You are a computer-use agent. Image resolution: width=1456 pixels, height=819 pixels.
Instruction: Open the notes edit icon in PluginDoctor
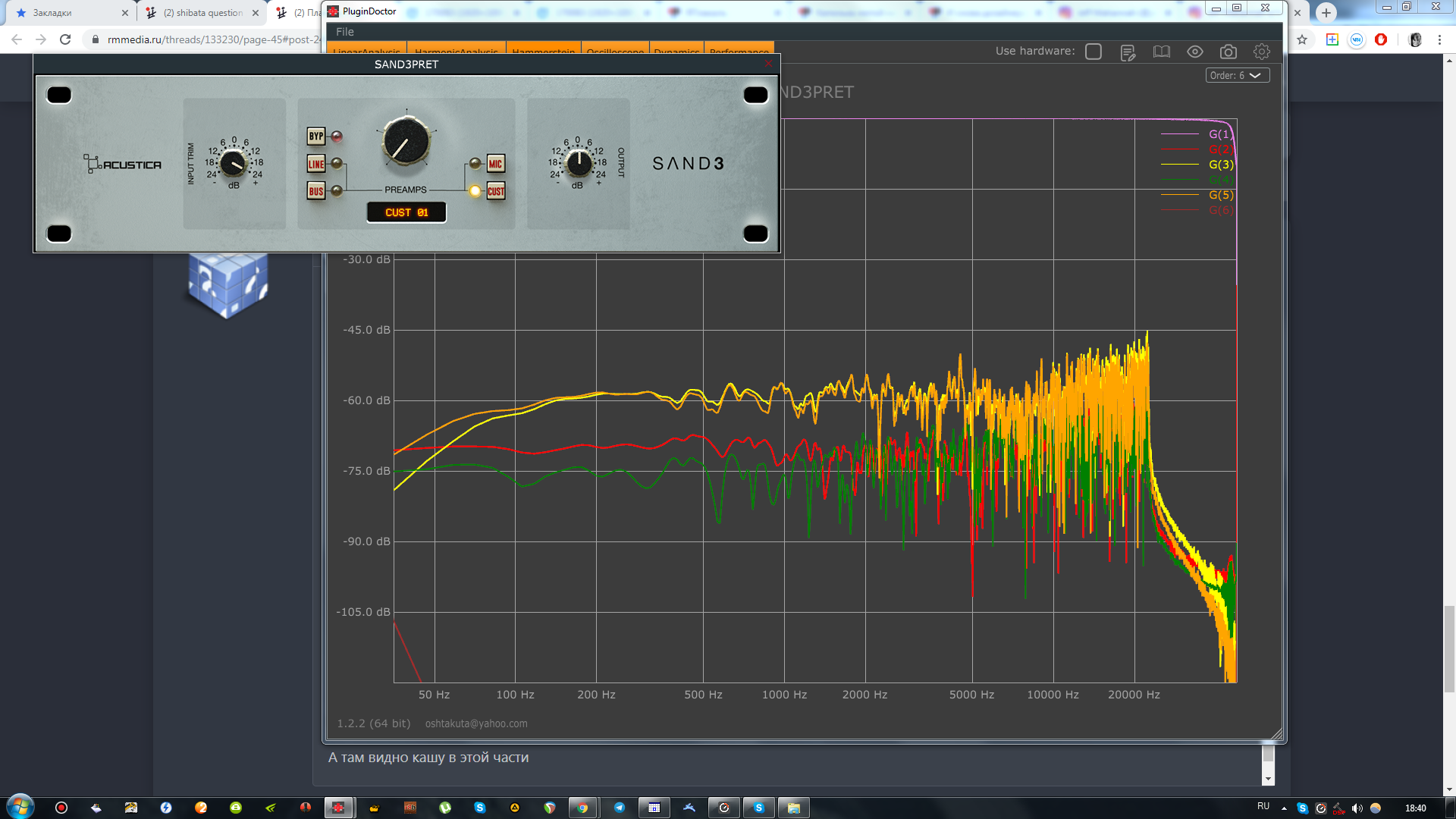tap(1128, 52)
